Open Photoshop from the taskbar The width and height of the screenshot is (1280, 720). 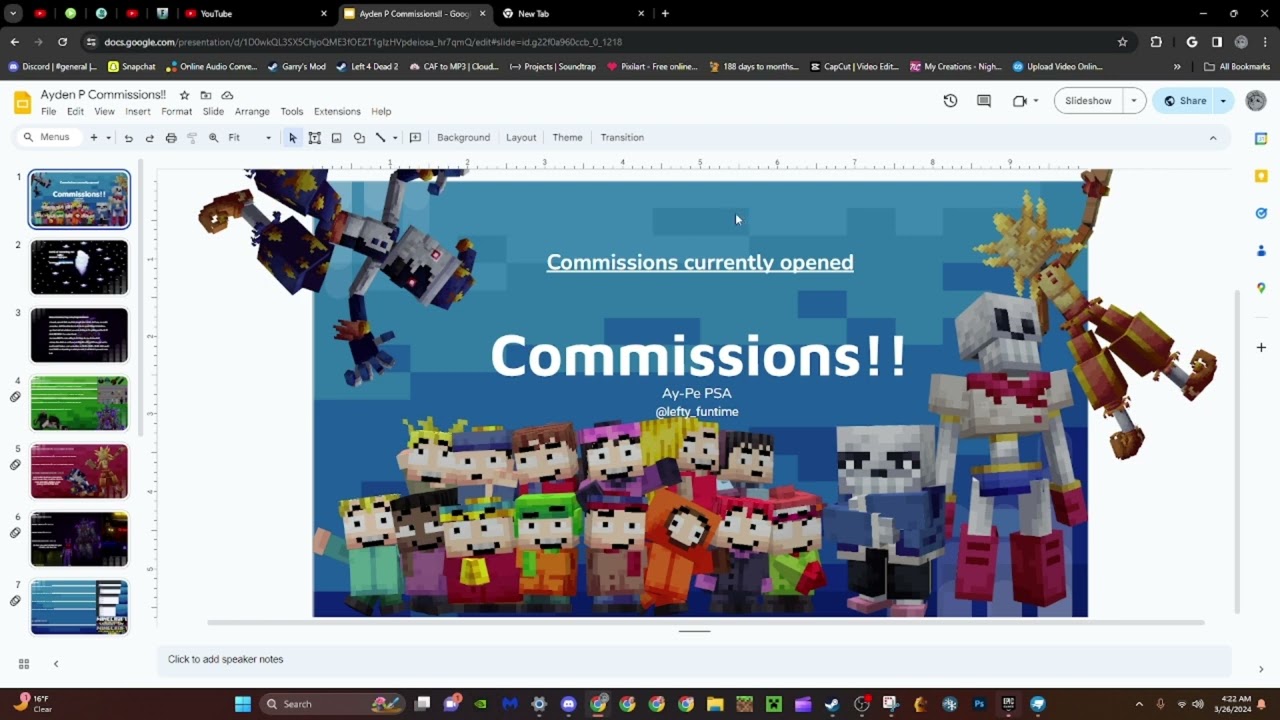tap(979, 704)
